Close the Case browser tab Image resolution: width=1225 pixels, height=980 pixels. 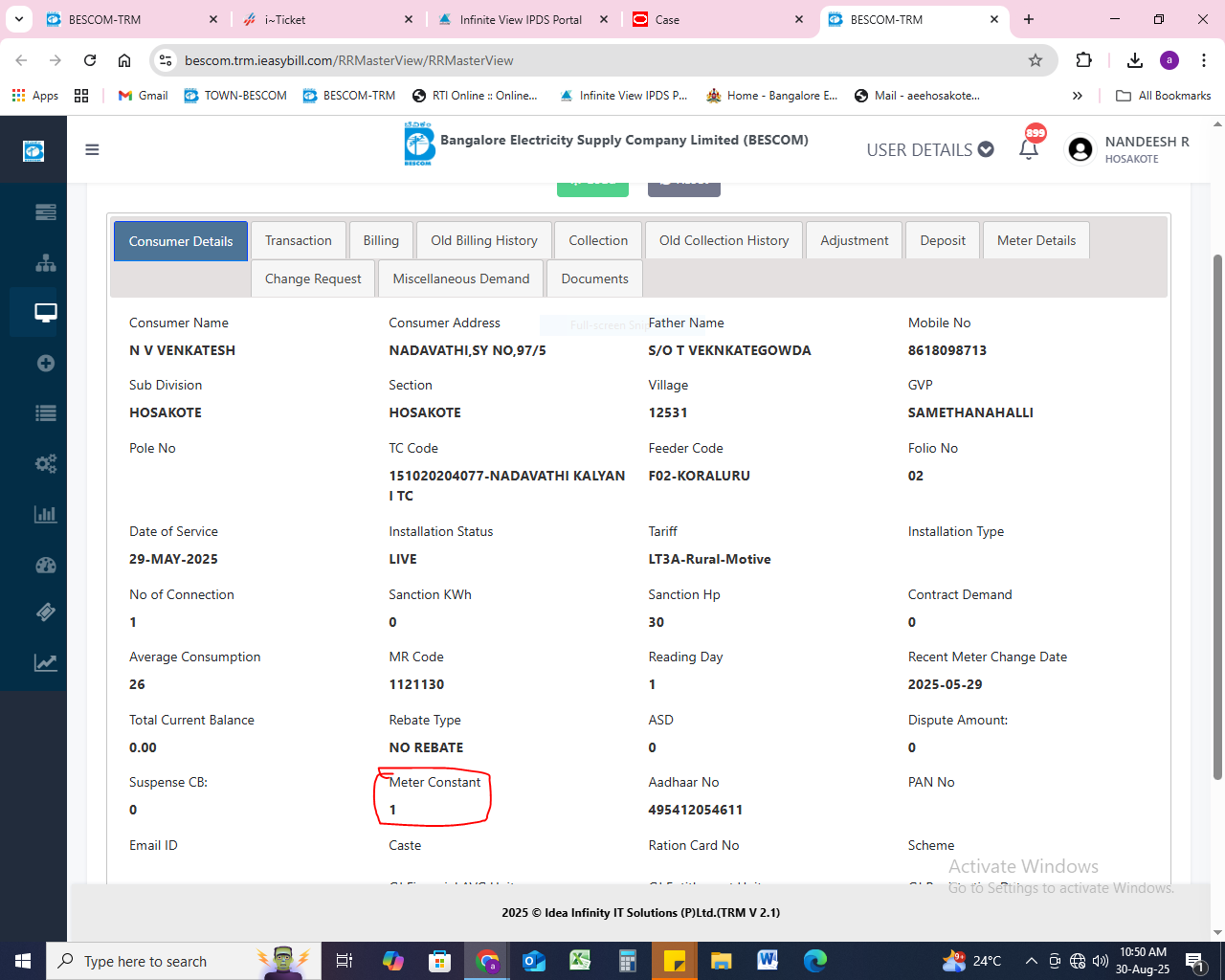point(799,19)
